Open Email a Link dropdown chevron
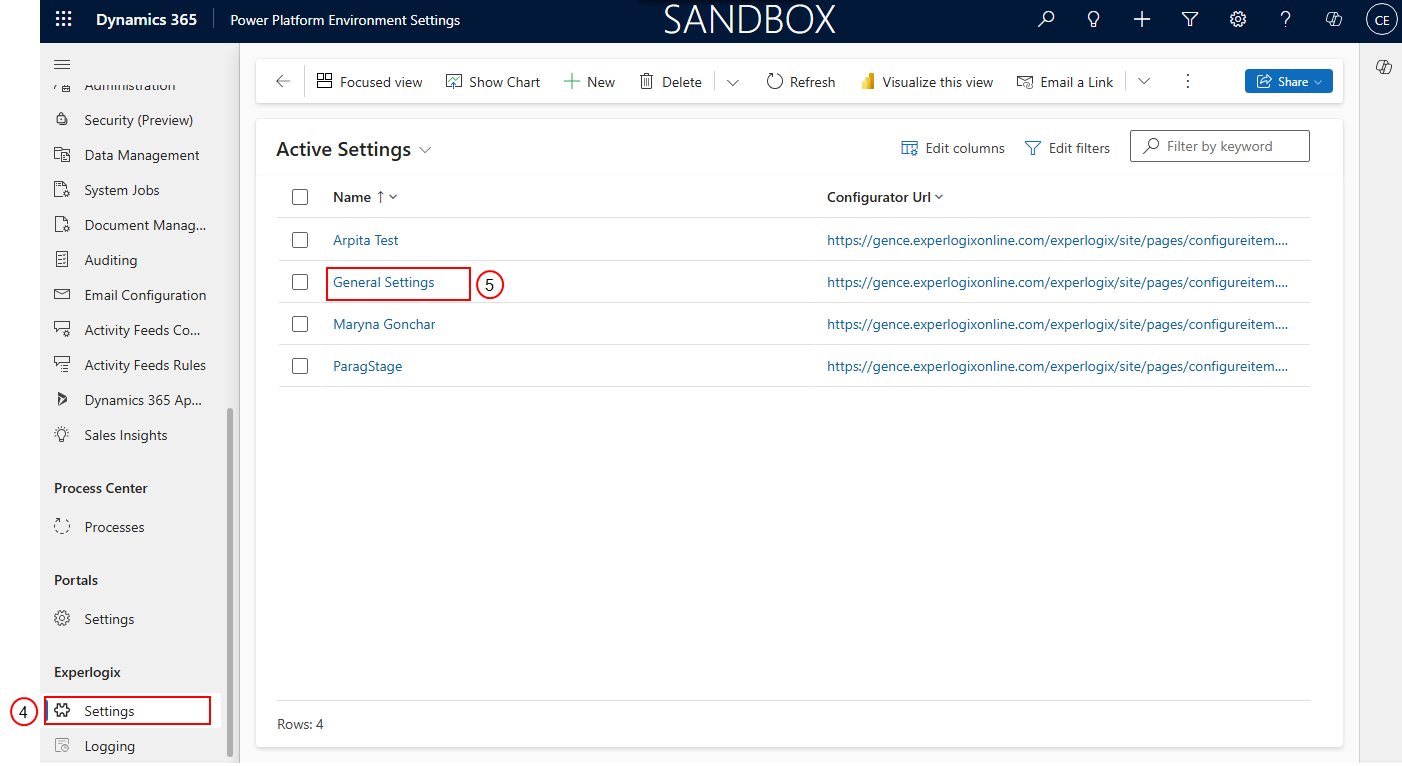The height and width of the screenshot is (766, 1402). click(1144, 82)
